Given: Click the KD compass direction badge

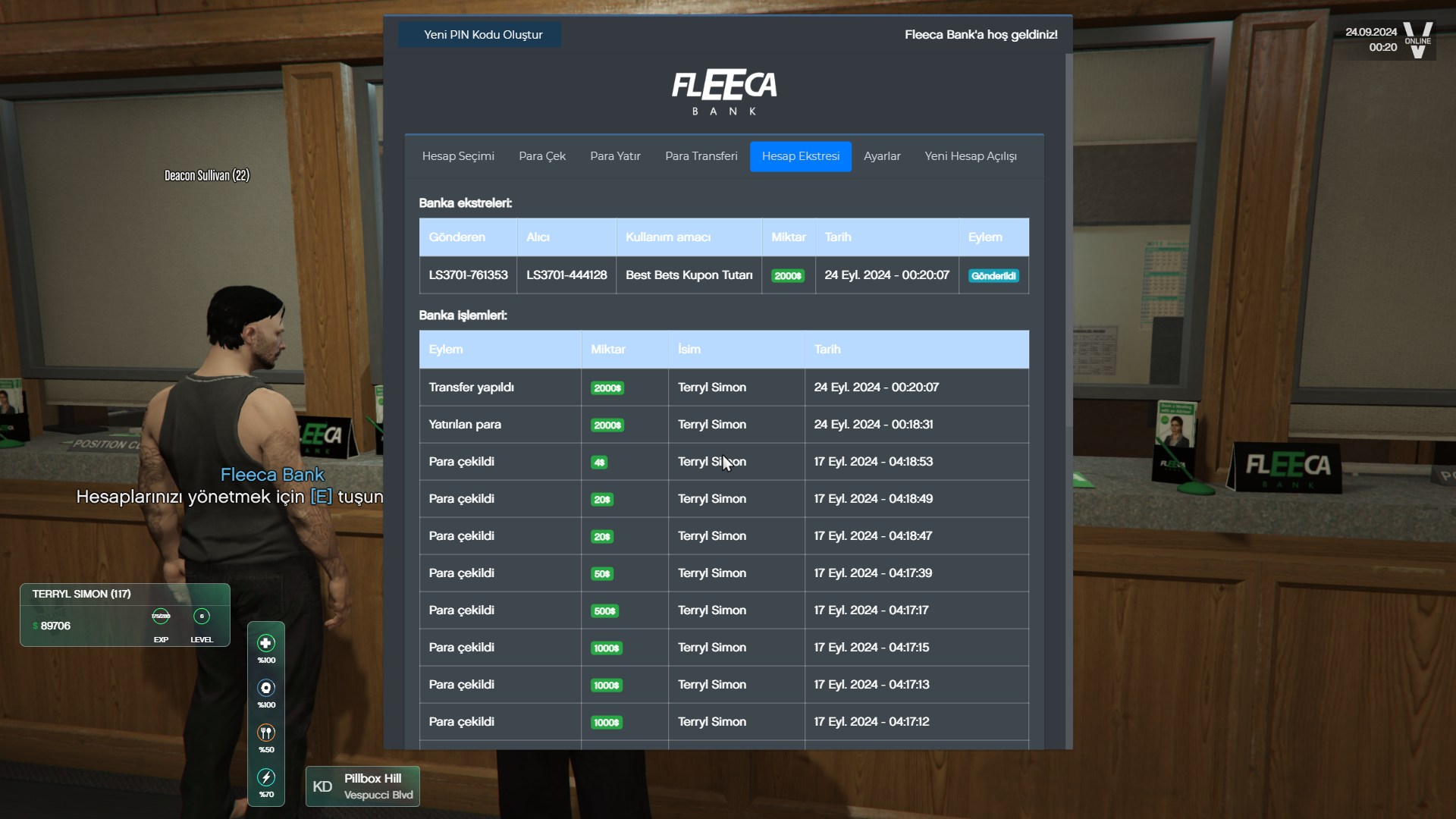Looking at the screenshot, I should (x=322, y=786).
